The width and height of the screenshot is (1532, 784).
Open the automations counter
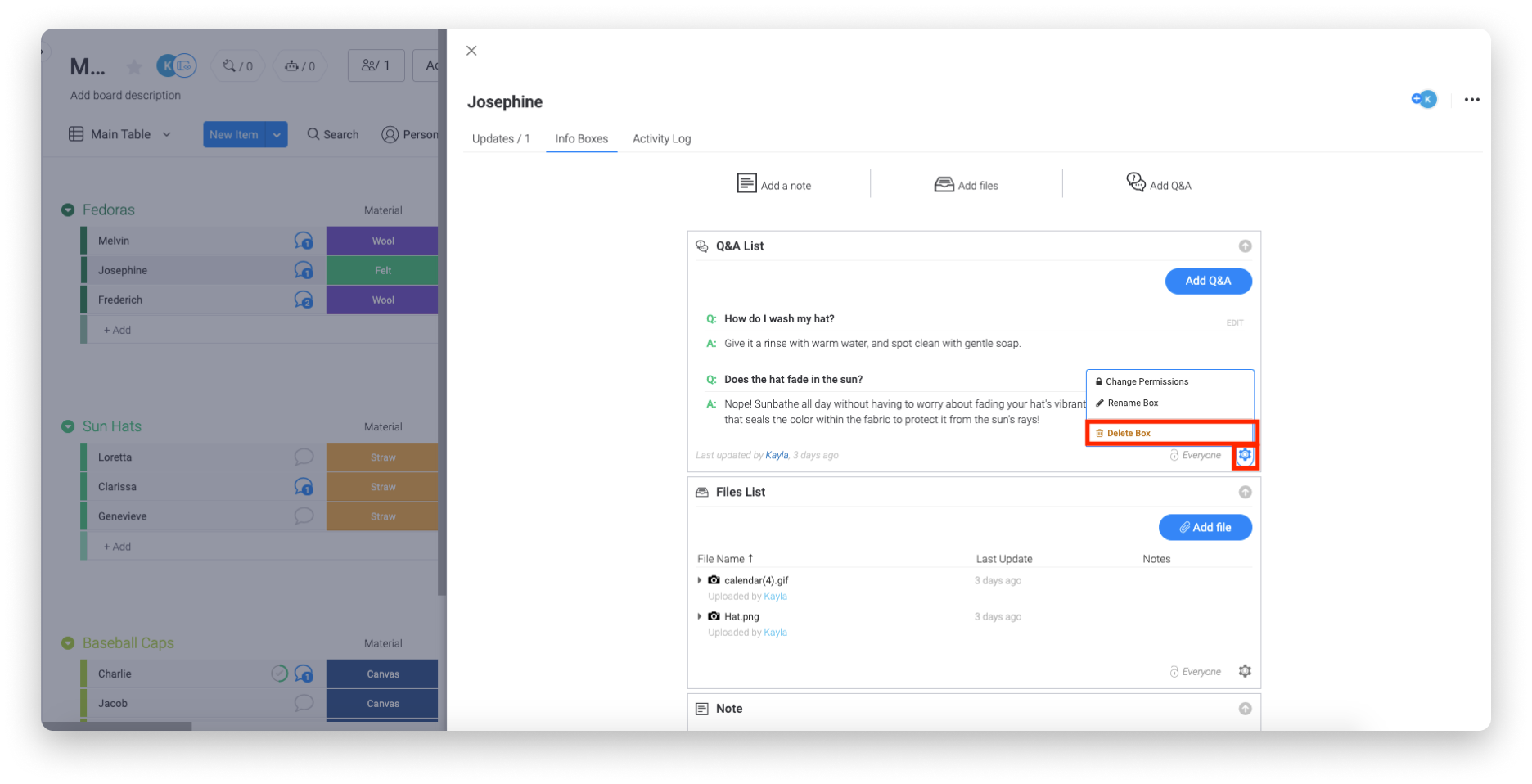coord(300,65)
